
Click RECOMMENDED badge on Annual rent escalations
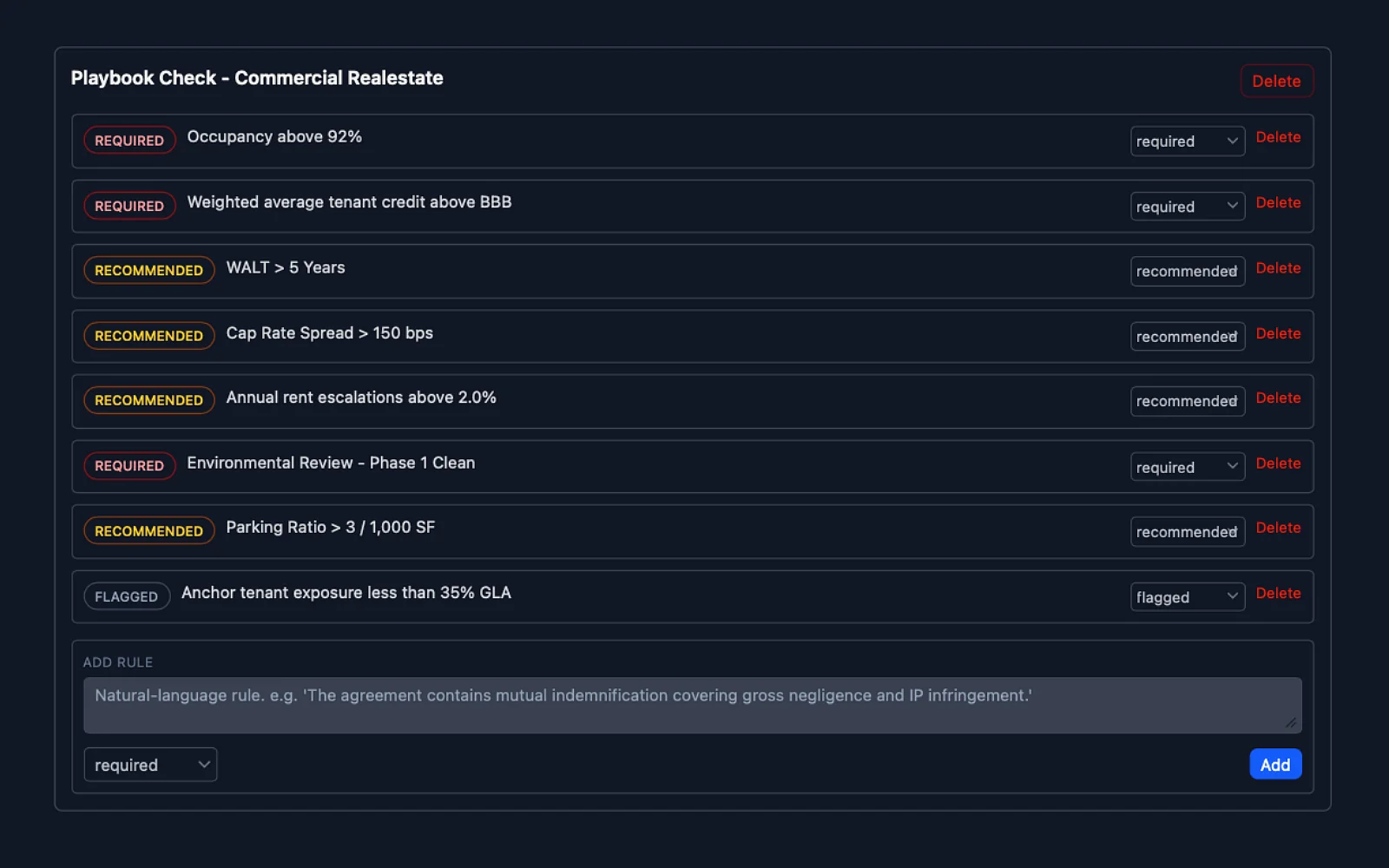coord(148,400)
